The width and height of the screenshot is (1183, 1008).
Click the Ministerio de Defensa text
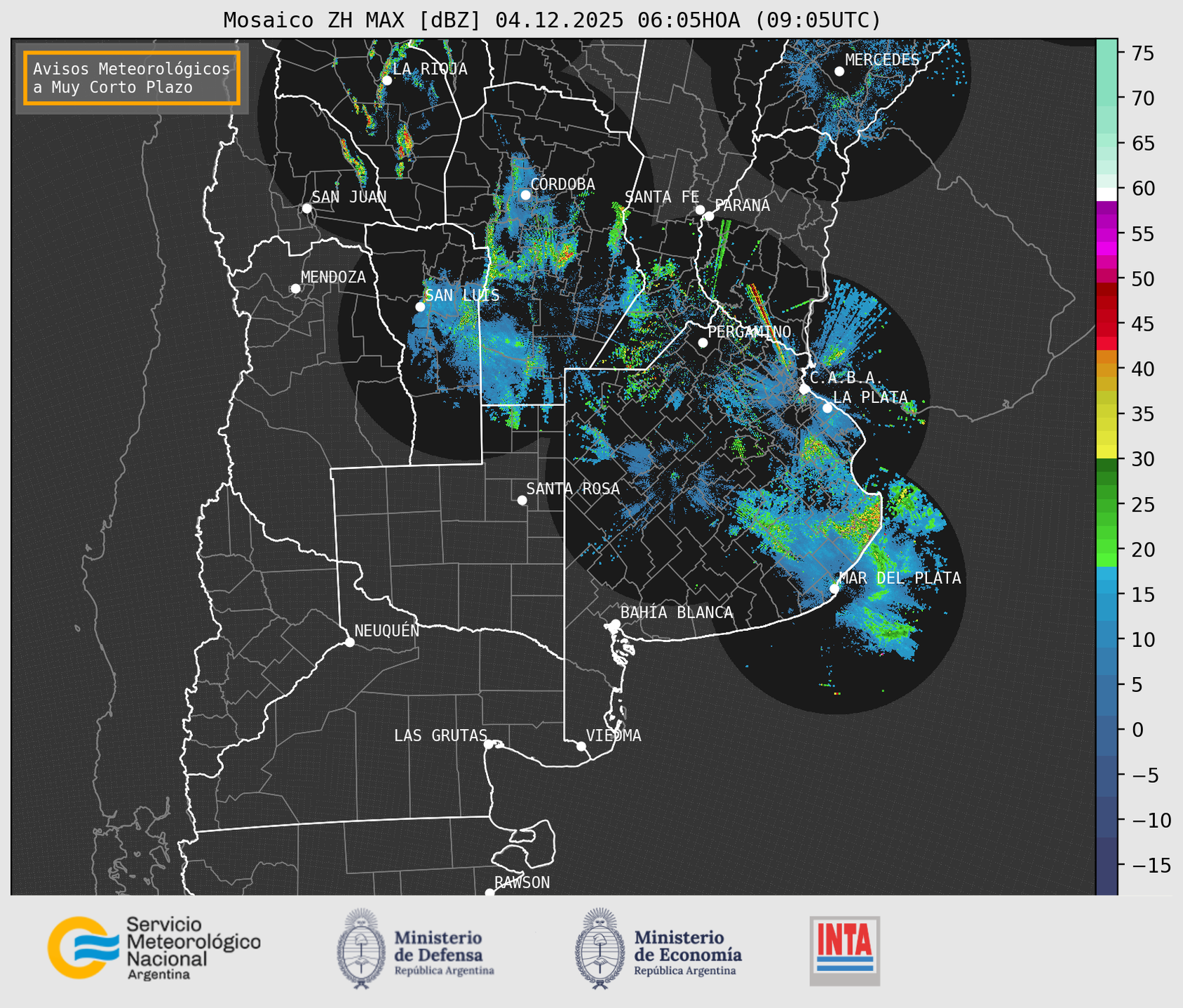[444, 953]
